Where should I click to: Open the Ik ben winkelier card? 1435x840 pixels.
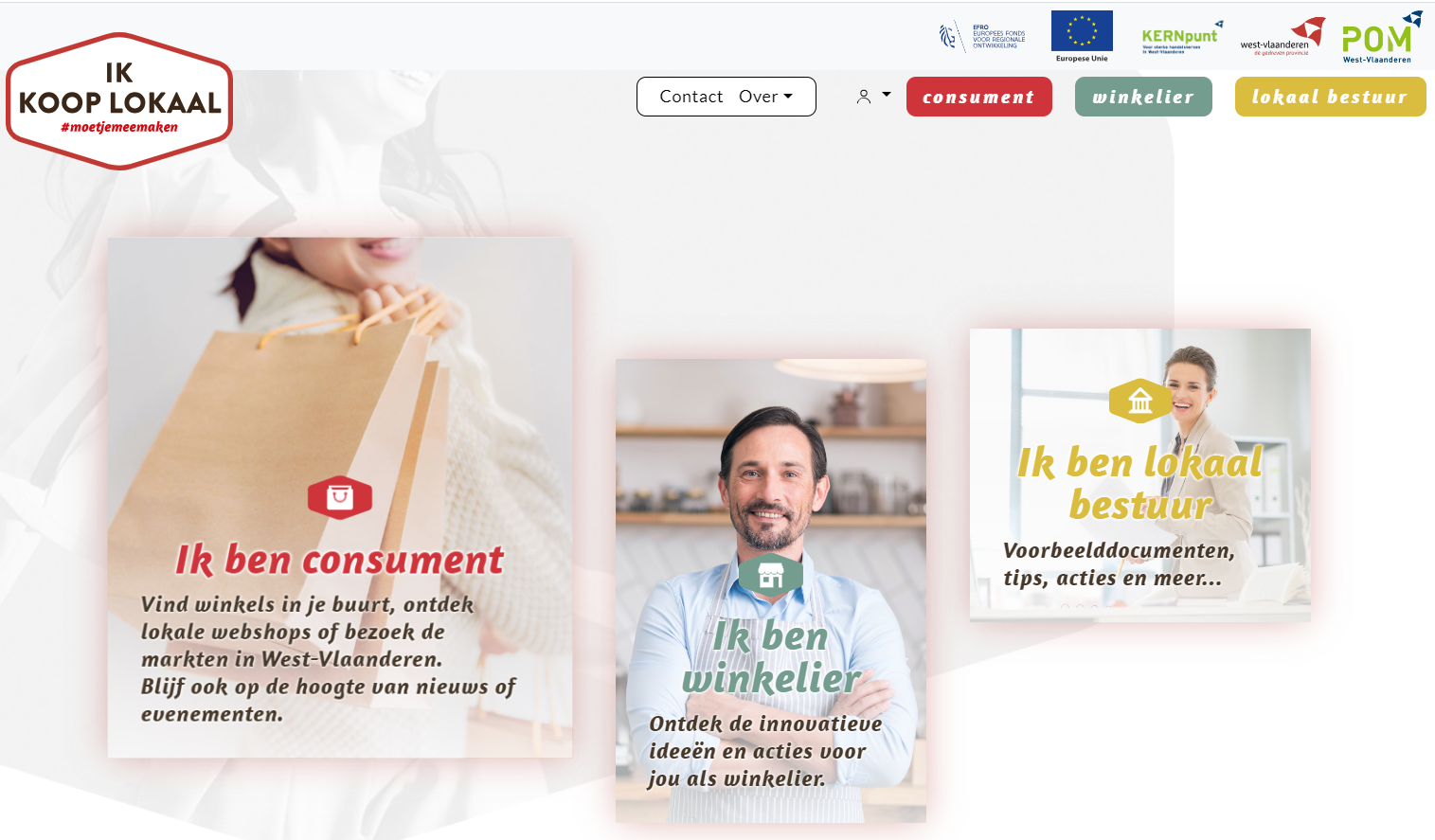coord(771,590)
